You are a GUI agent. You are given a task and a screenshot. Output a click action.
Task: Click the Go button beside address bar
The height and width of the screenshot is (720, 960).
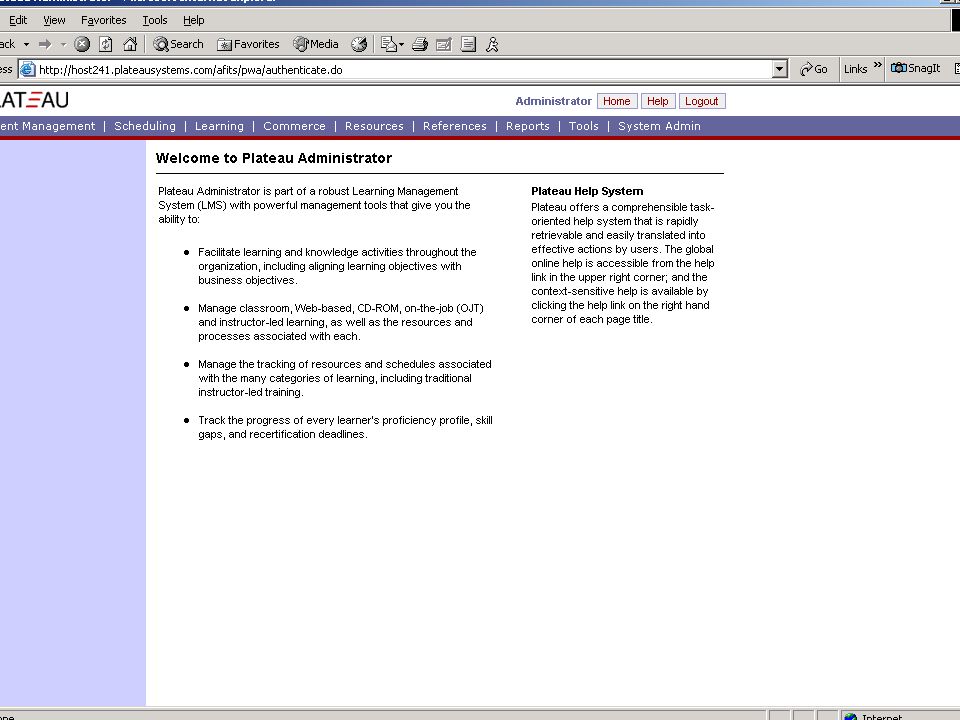click(814, 69)
